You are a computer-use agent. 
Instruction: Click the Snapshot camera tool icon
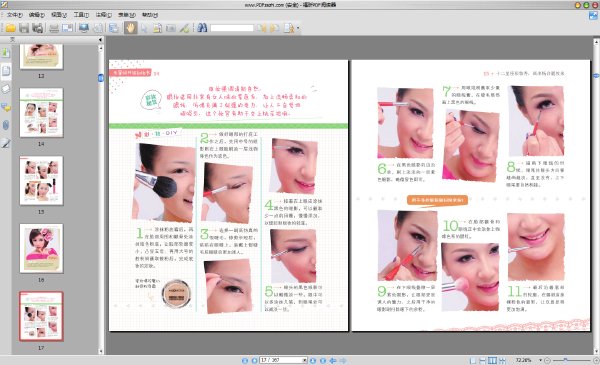(171, 28)
